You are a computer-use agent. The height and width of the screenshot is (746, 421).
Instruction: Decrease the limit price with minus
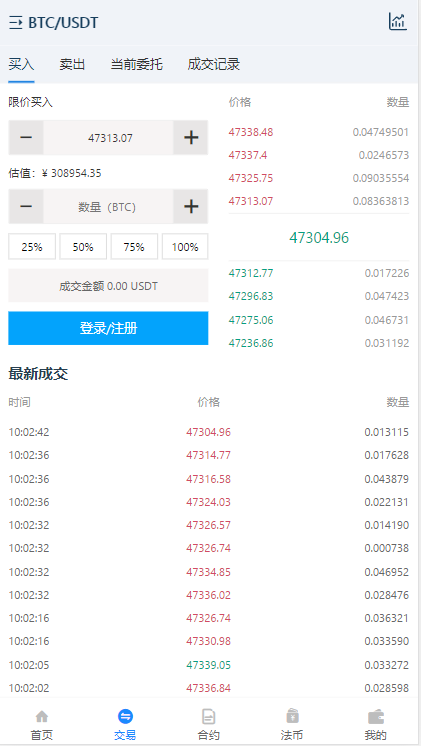coord(26,138)
